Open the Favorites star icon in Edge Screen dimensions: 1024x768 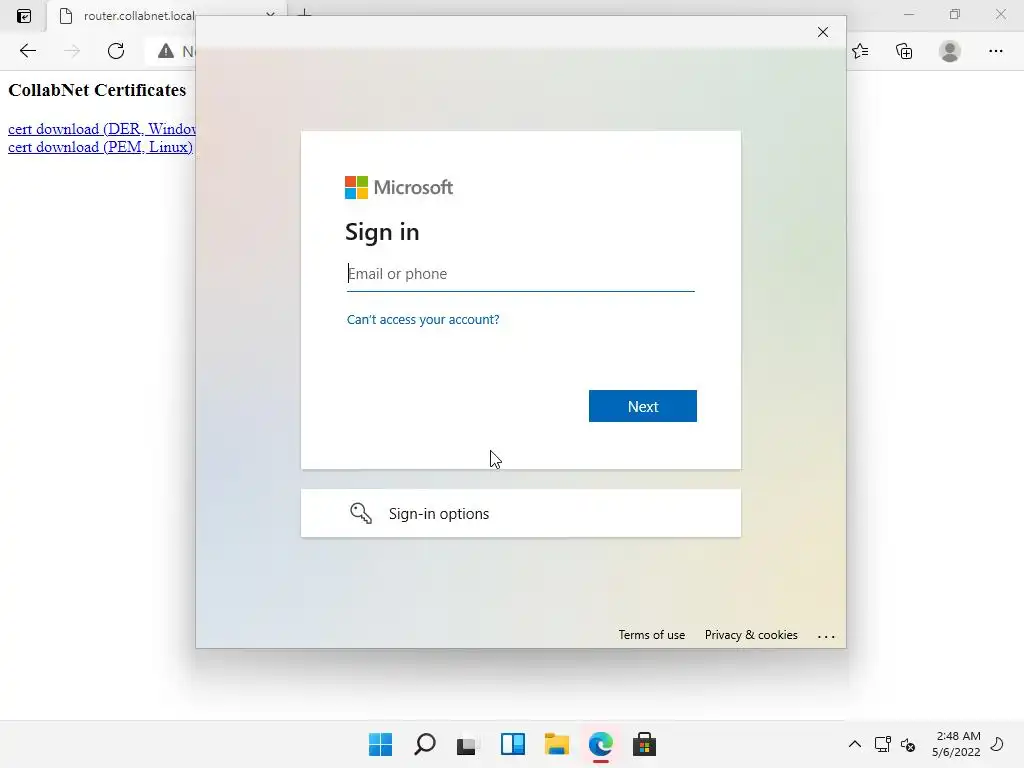pyautogui.click(x=861, y=51)
